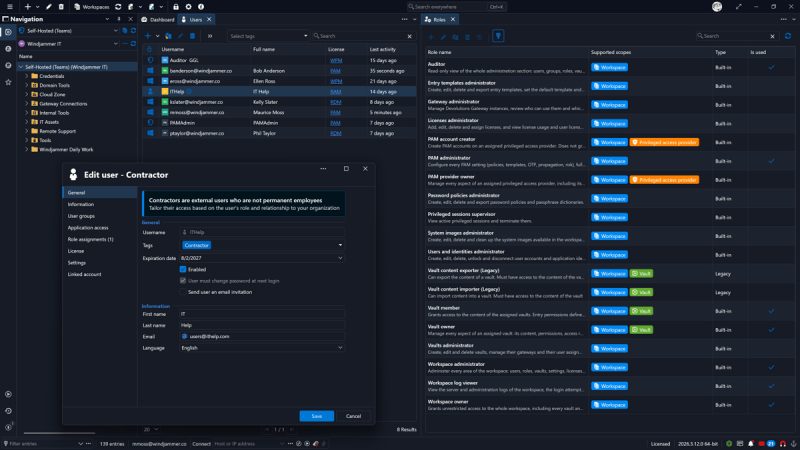This screenshot has height=450, width=800.
Task: Expand the IT Assets folder
Action: [x=27, y=122]
